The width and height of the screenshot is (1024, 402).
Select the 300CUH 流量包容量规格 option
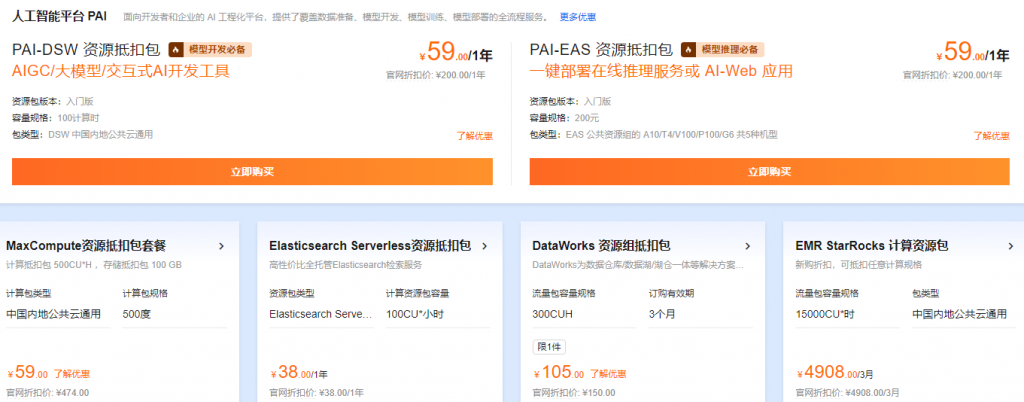554,314
